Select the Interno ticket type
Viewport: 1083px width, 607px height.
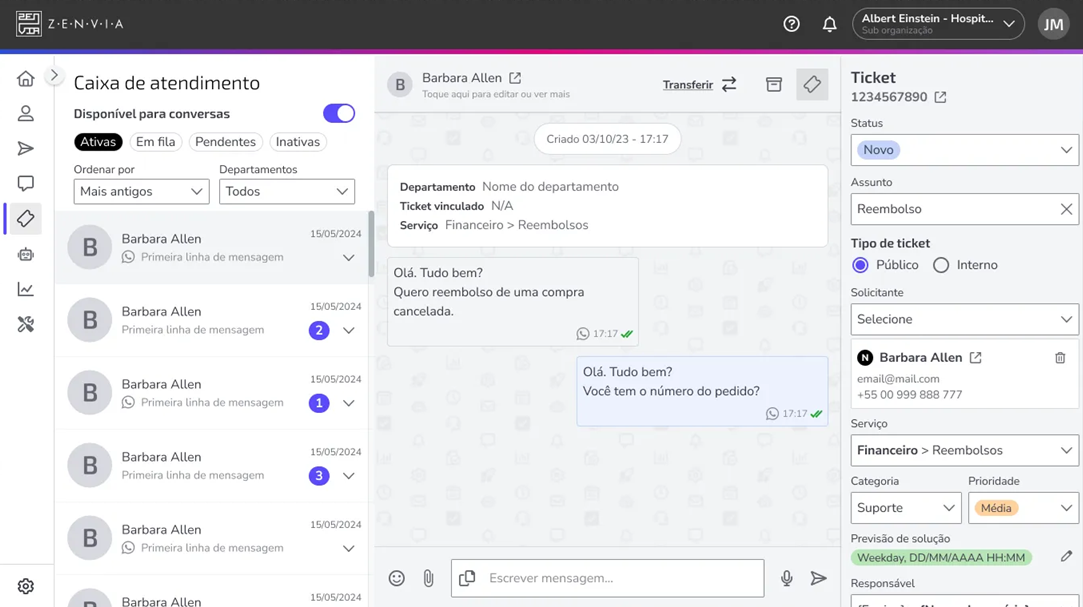point(941,265)
